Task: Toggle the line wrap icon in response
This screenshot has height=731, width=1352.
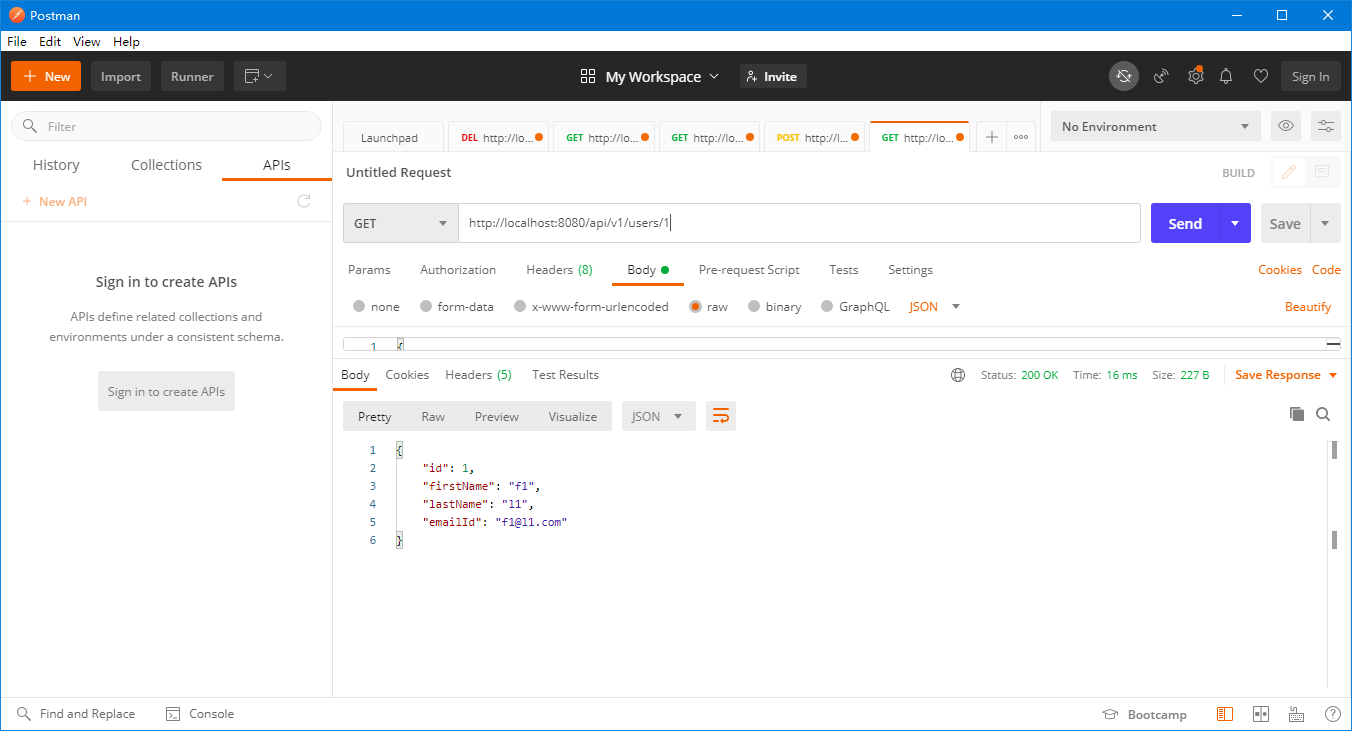Action: click(721, 416)
